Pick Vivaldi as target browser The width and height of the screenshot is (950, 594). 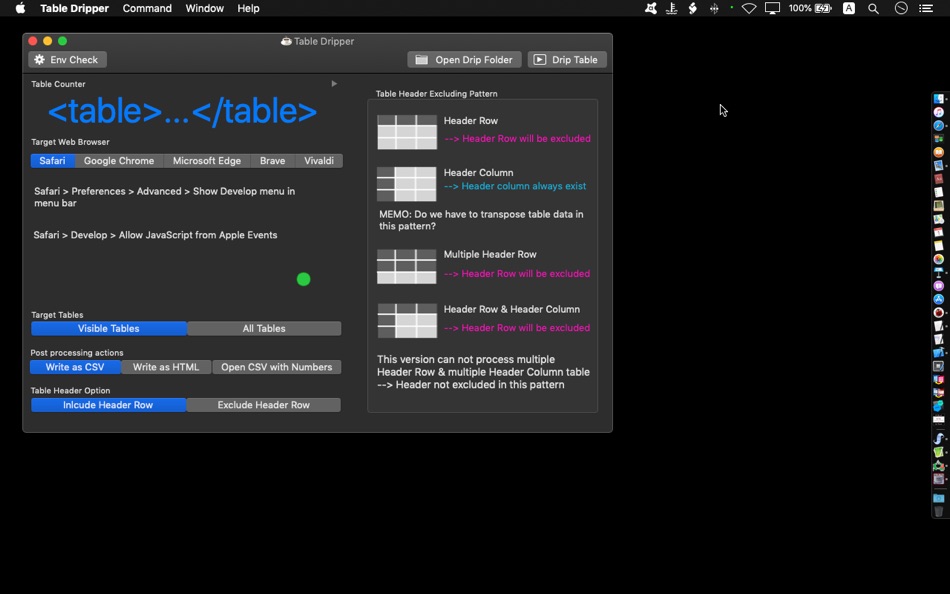point(319,161)
